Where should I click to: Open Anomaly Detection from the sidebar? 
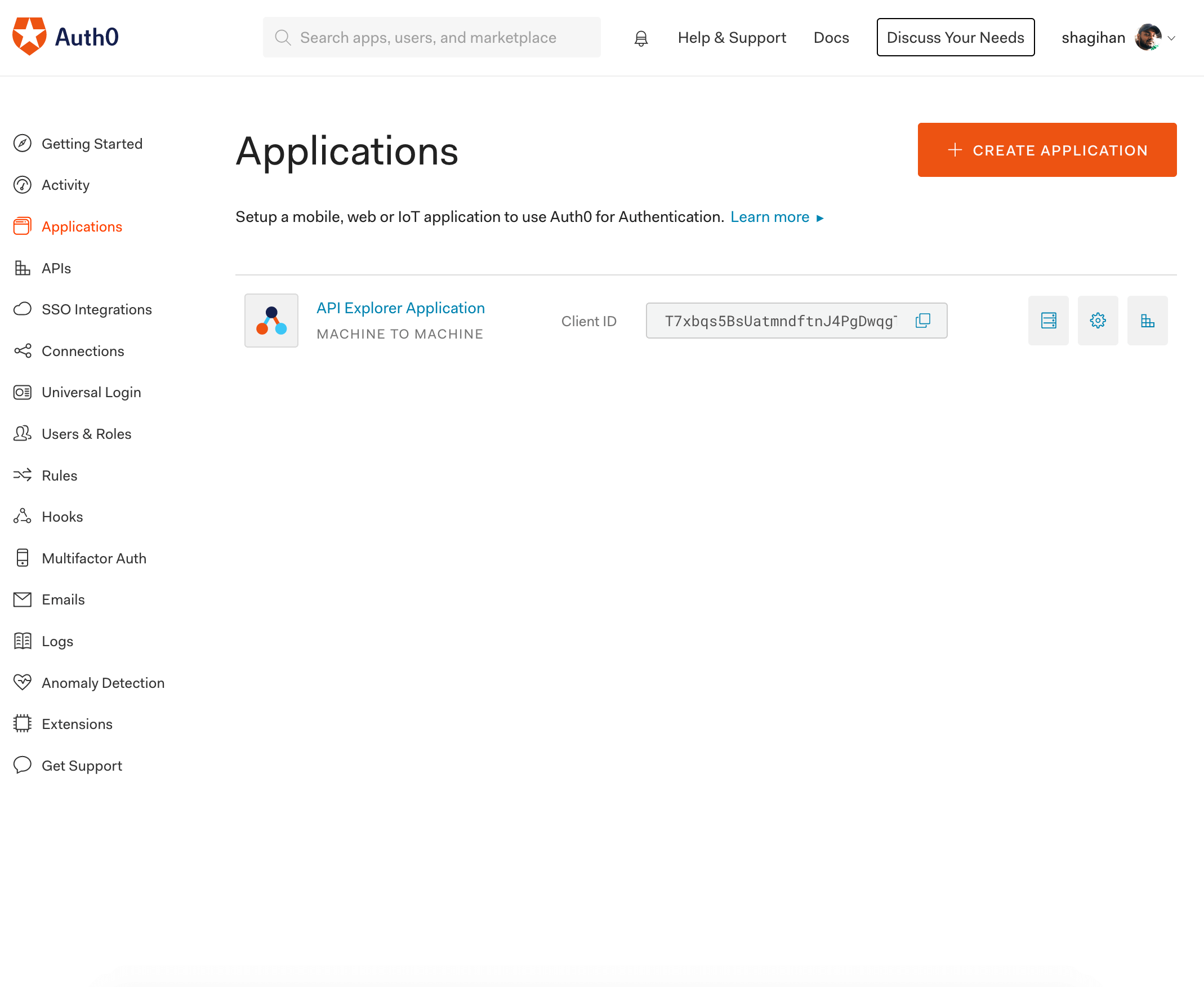click(103, 683)
